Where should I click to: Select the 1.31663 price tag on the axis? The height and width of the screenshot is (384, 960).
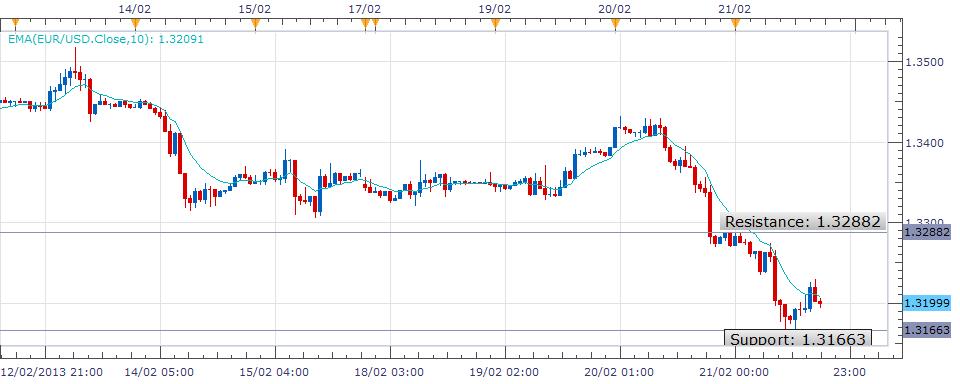click(927, 330)
